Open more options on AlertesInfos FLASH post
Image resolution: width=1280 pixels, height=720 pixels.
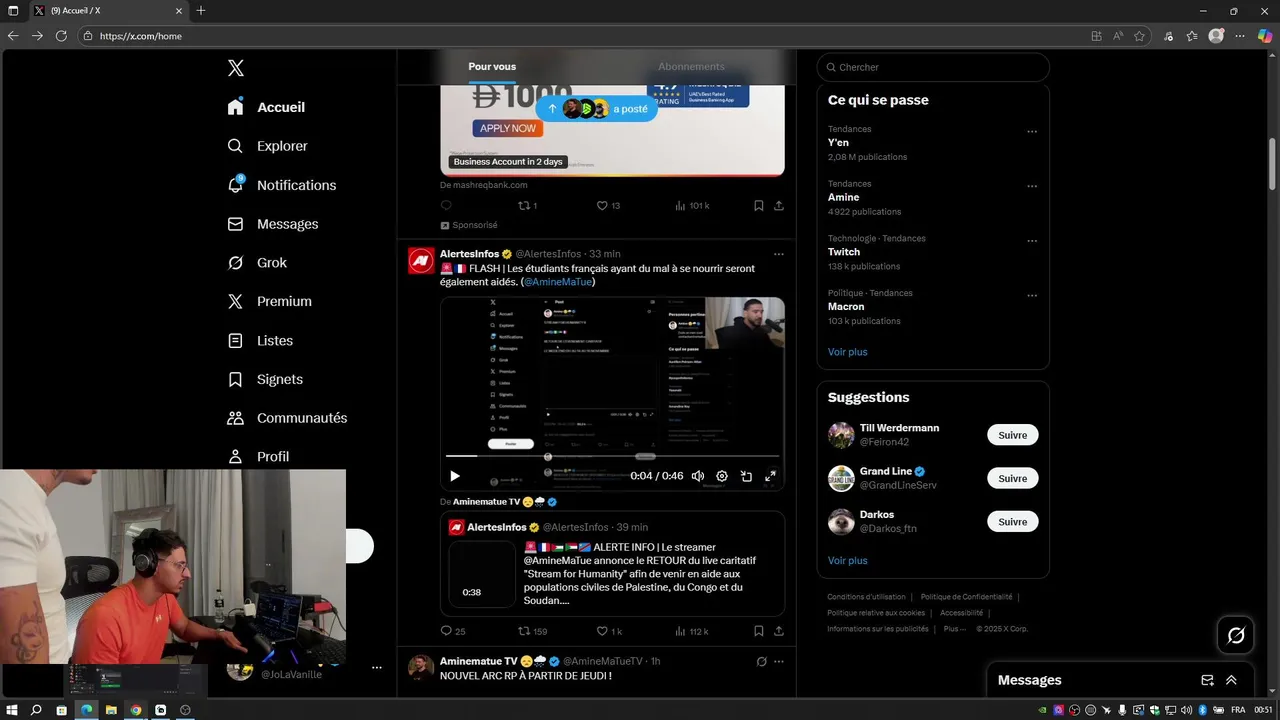[x=779, y=254]
